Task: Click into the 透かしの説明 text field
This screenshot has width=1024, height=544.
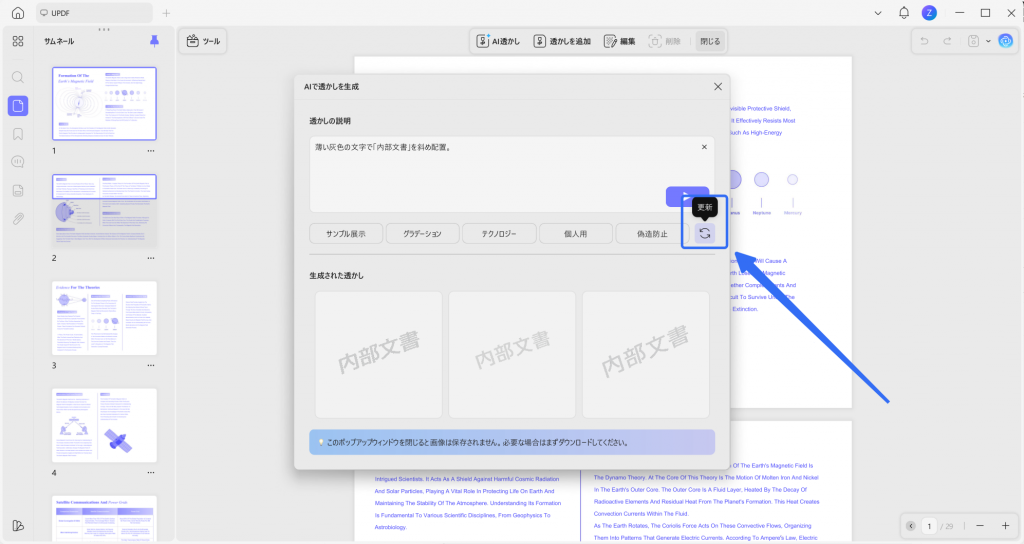Action: pyautogui.click(x=511, y=174)
